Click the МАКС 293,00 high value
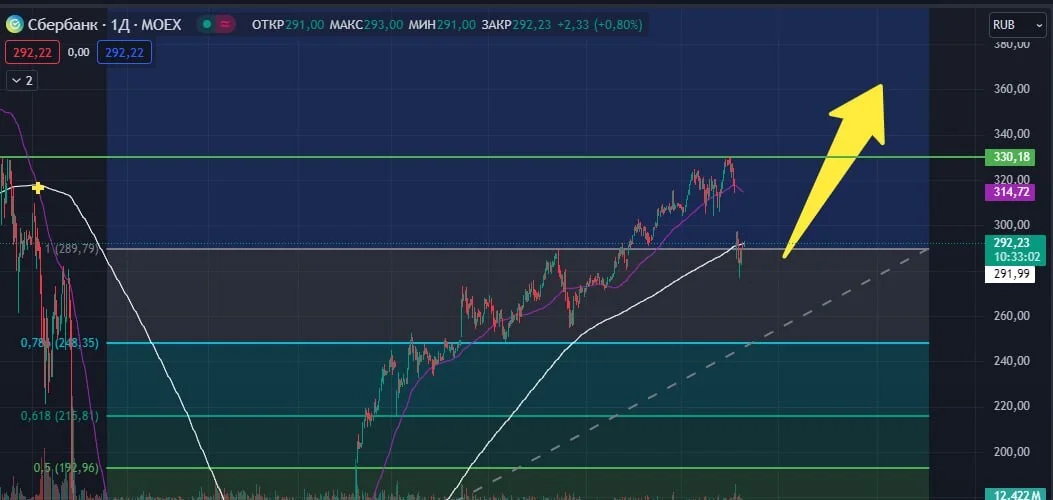Viewport: 1053px width, 500px height. click(367, 25)
